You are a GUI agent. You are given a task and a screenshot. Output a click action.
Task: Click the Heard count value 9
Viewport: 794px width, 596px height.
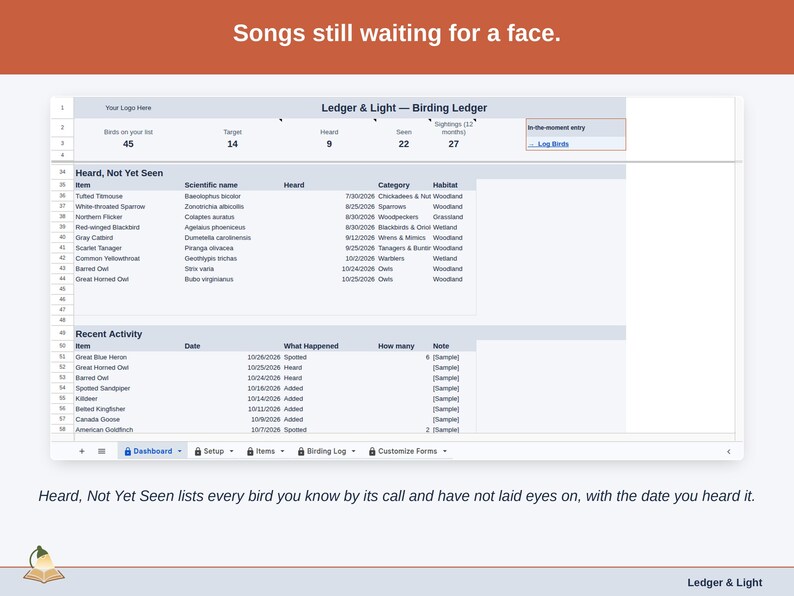(329, 144)
